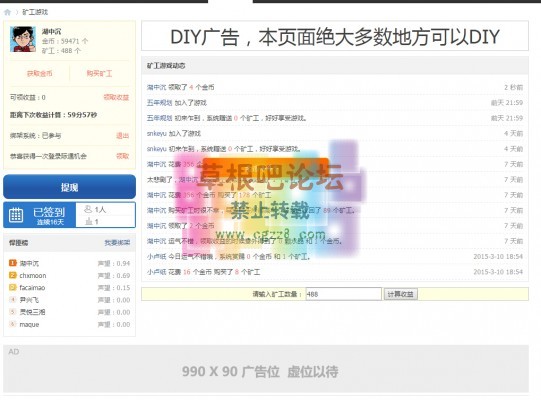Viewport: 541px width, 400px height.
Task: Open the 矿工游戏 breadcrumb link
Action: [35, 12]
